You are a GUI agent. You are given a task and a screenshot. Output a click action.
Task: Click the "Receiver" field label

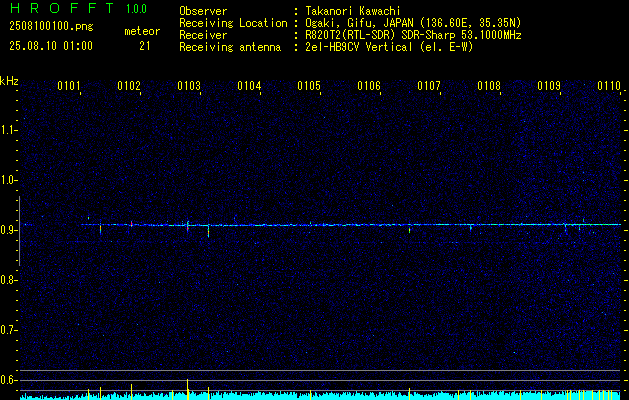pos(203,35)
